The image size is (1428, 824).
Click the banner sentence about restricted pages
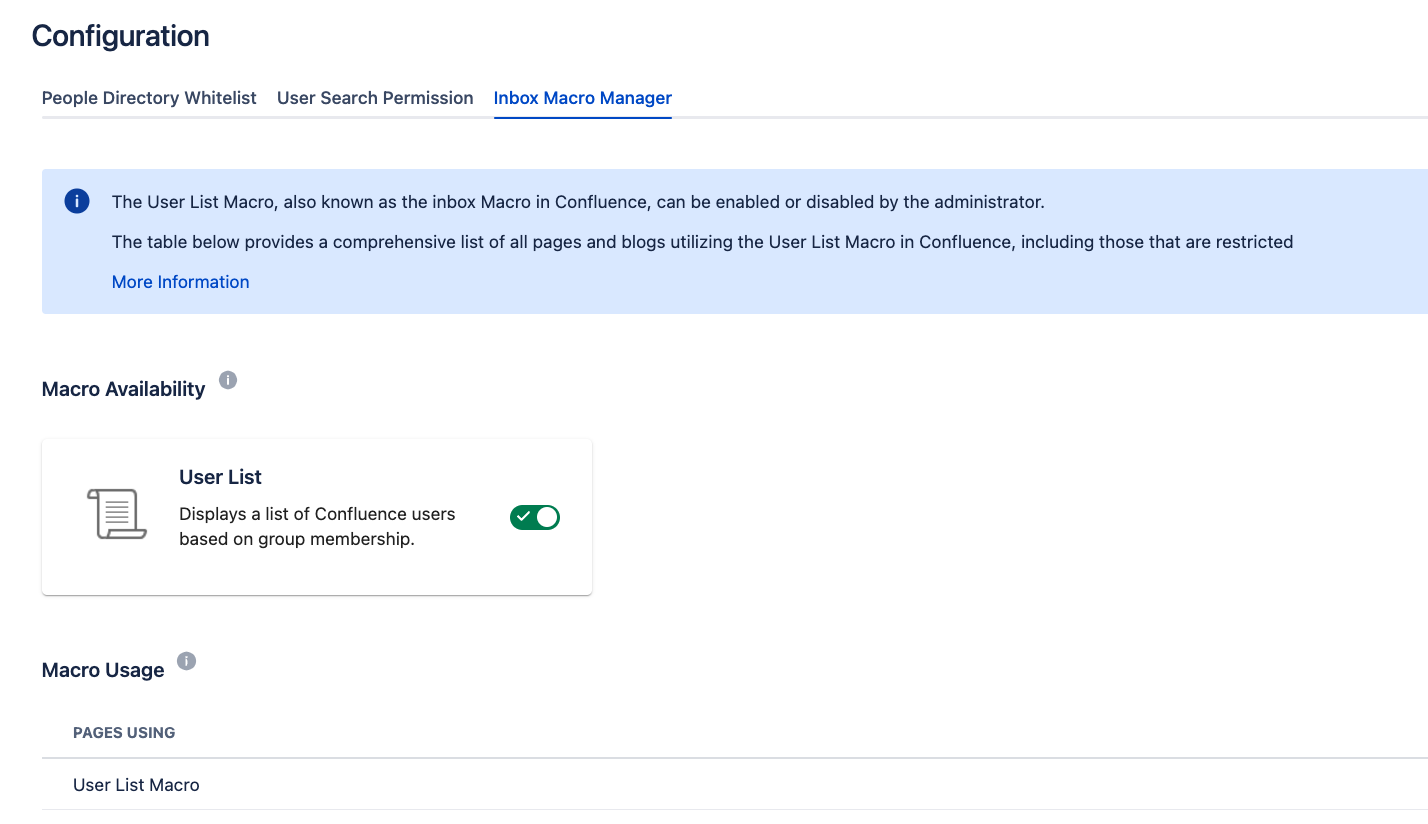coord(702,242)
